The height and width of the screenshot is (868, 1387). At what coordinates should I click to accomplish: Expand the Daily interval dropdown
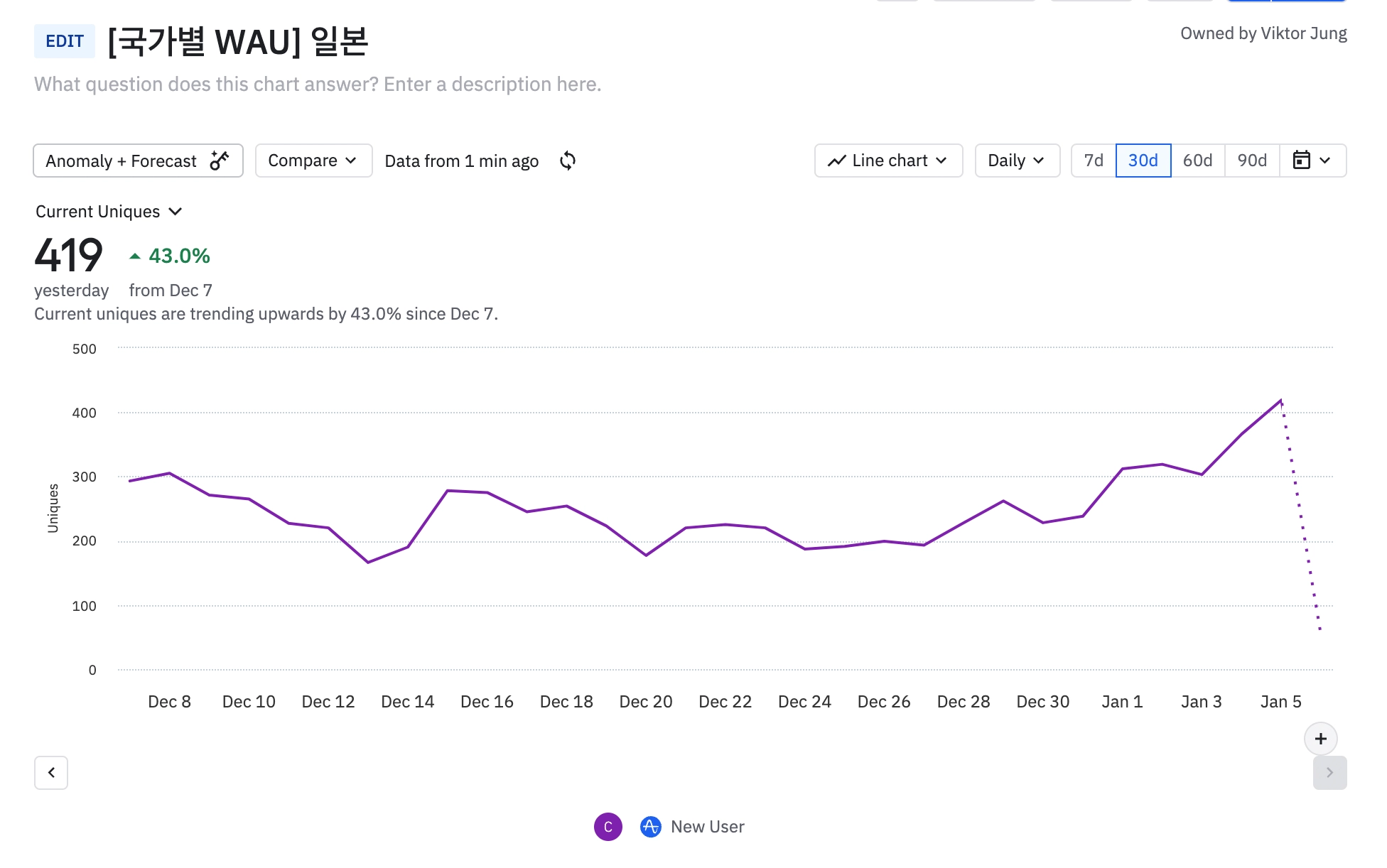point(1017,161)
